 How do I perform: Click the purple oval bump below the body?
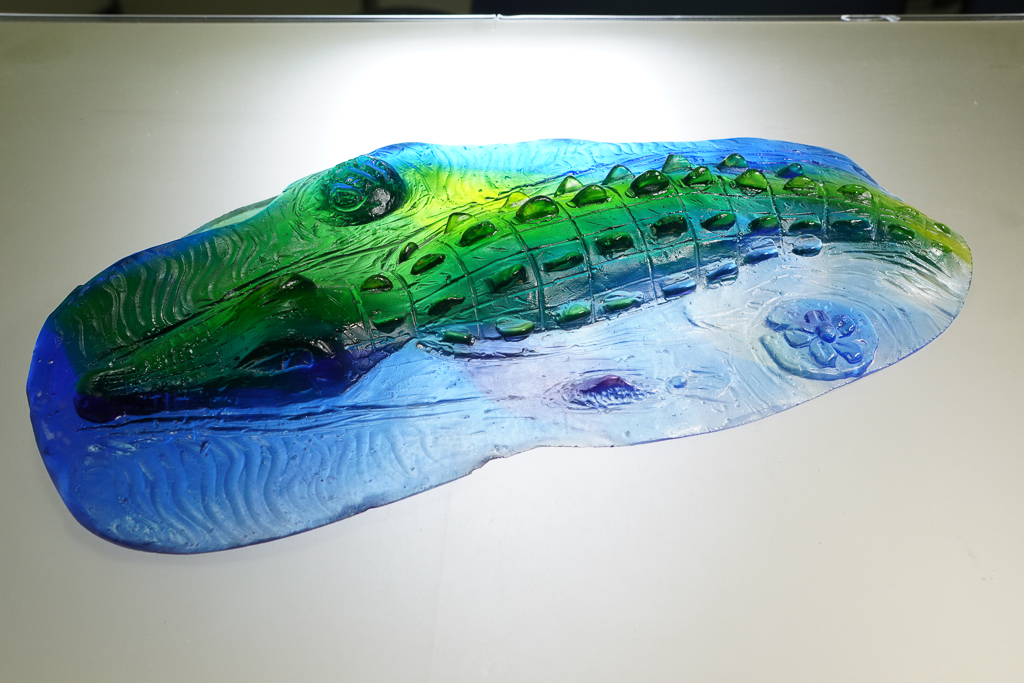coord(605,390)
